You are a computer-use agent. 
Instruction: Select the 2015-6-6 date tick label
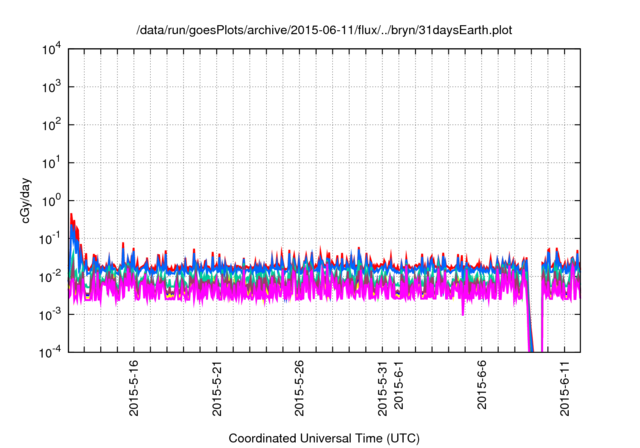tap(481, 386)
